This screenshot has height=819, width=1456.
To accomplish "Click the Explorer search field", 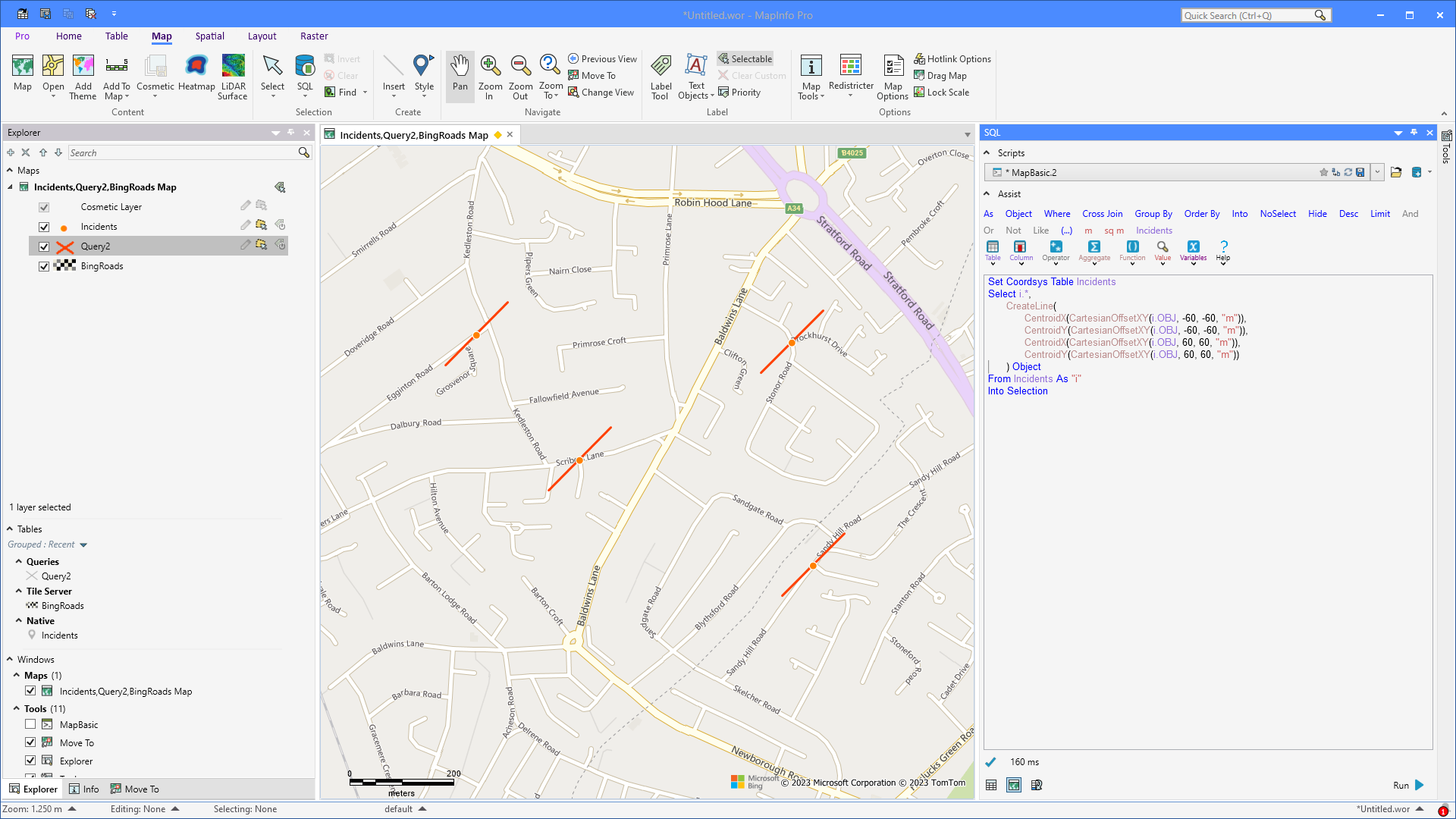I will 182,153.
